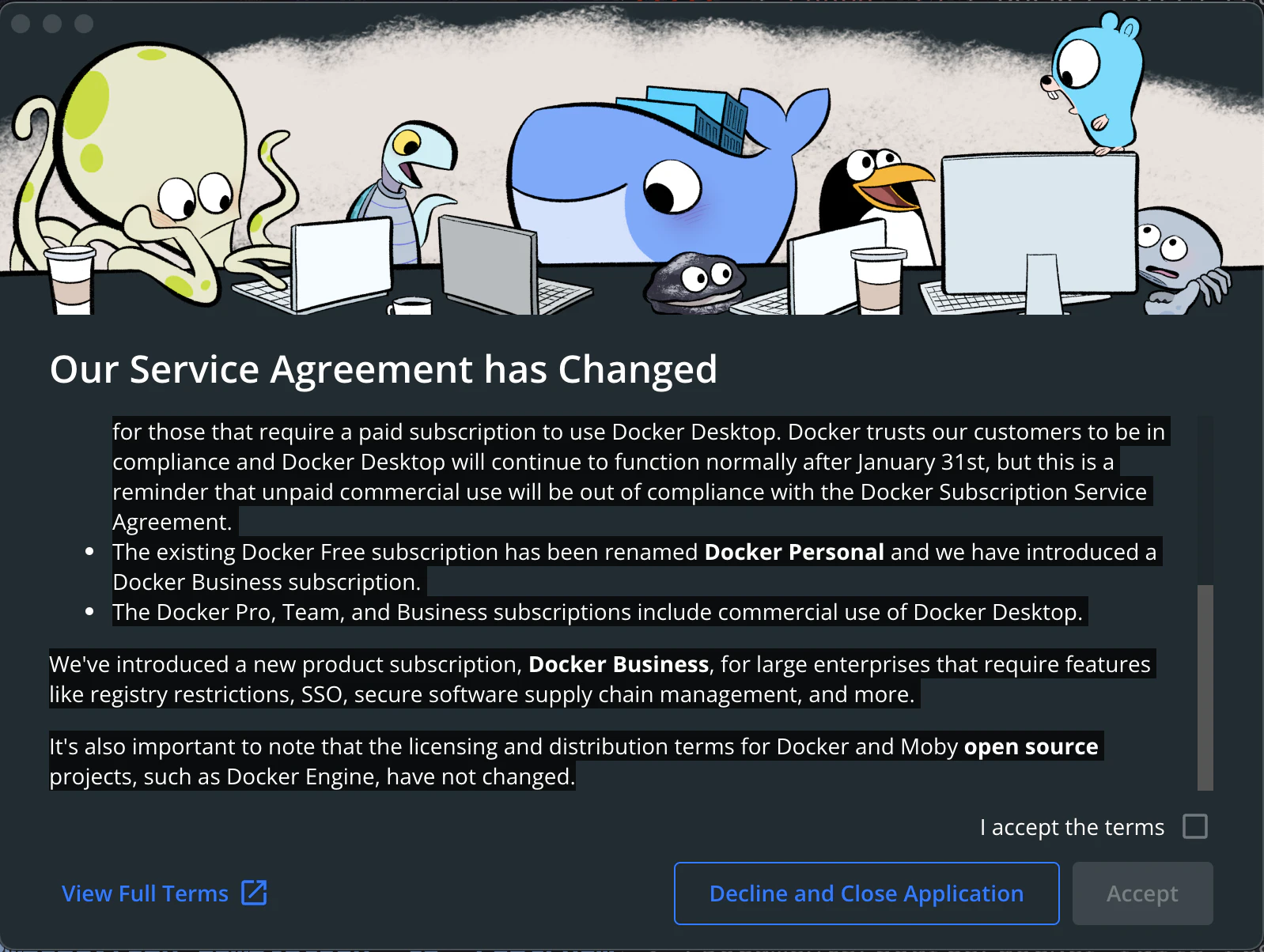The width and height of the screenshot is (1264, 952).
Task: Click the agreement text scrollbar thumb
Action: pos(1205,687)
